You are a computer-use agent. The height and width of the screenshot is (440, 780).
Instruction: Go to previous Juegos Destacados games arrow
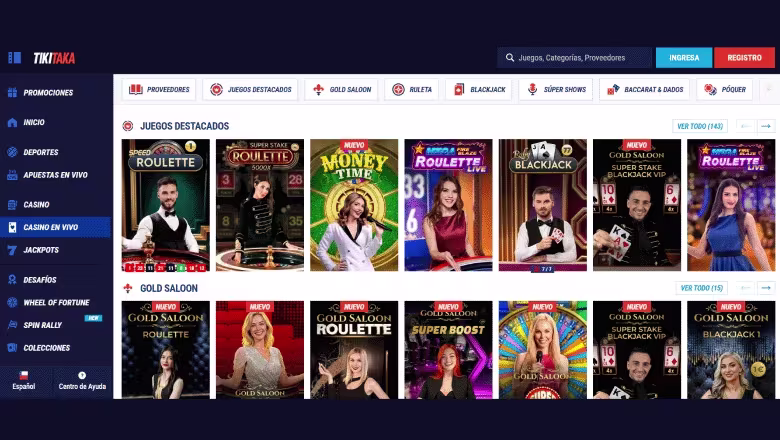pos(746,126)
